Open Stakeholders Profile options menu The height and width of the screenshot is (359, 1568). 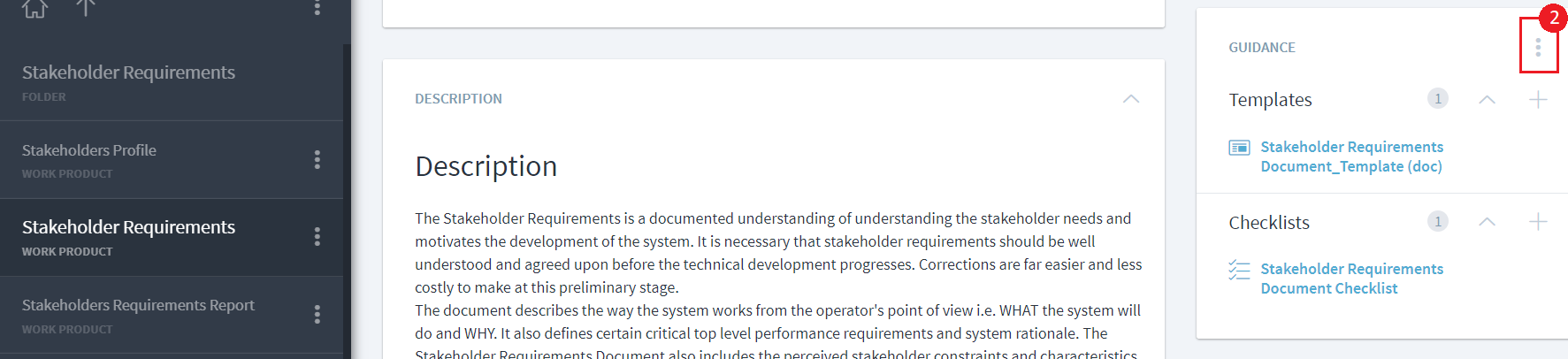317,159
